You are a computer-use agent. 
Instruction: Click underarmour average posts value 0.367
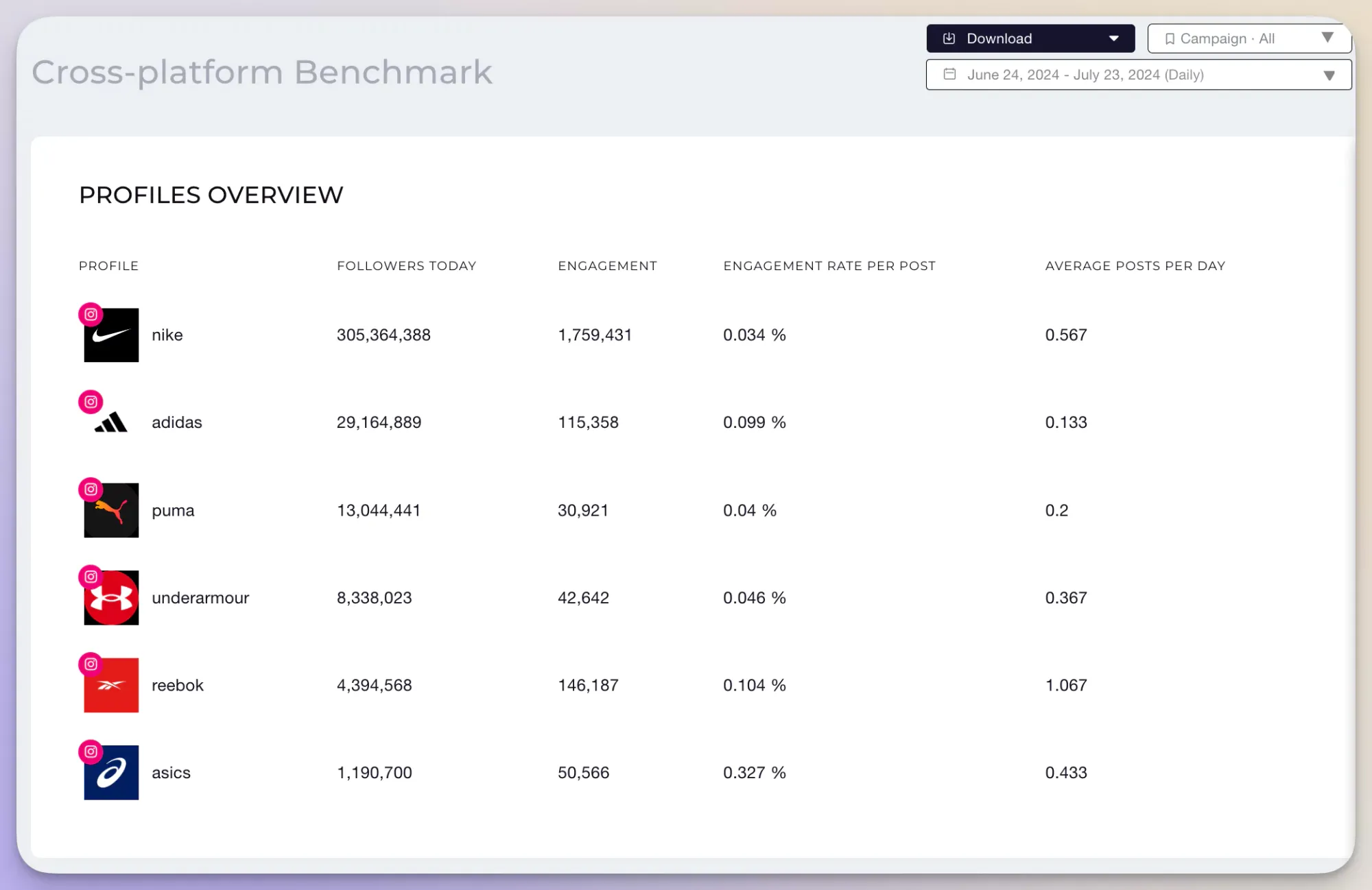[1066, 598]
